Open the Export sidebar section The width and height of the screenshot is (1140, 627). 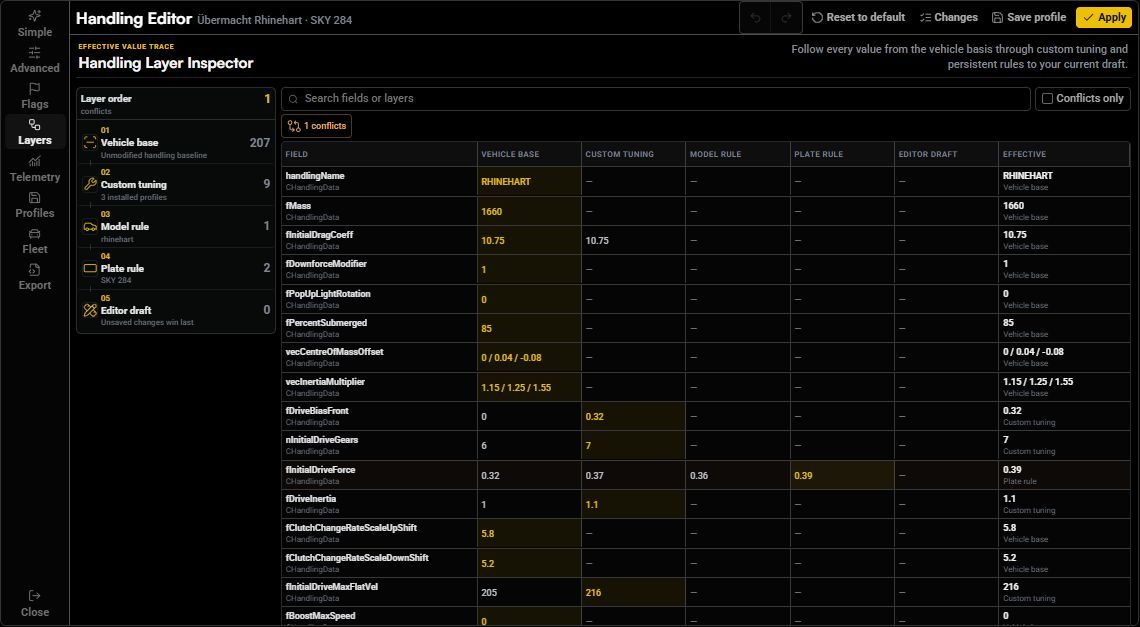[34, 277]
